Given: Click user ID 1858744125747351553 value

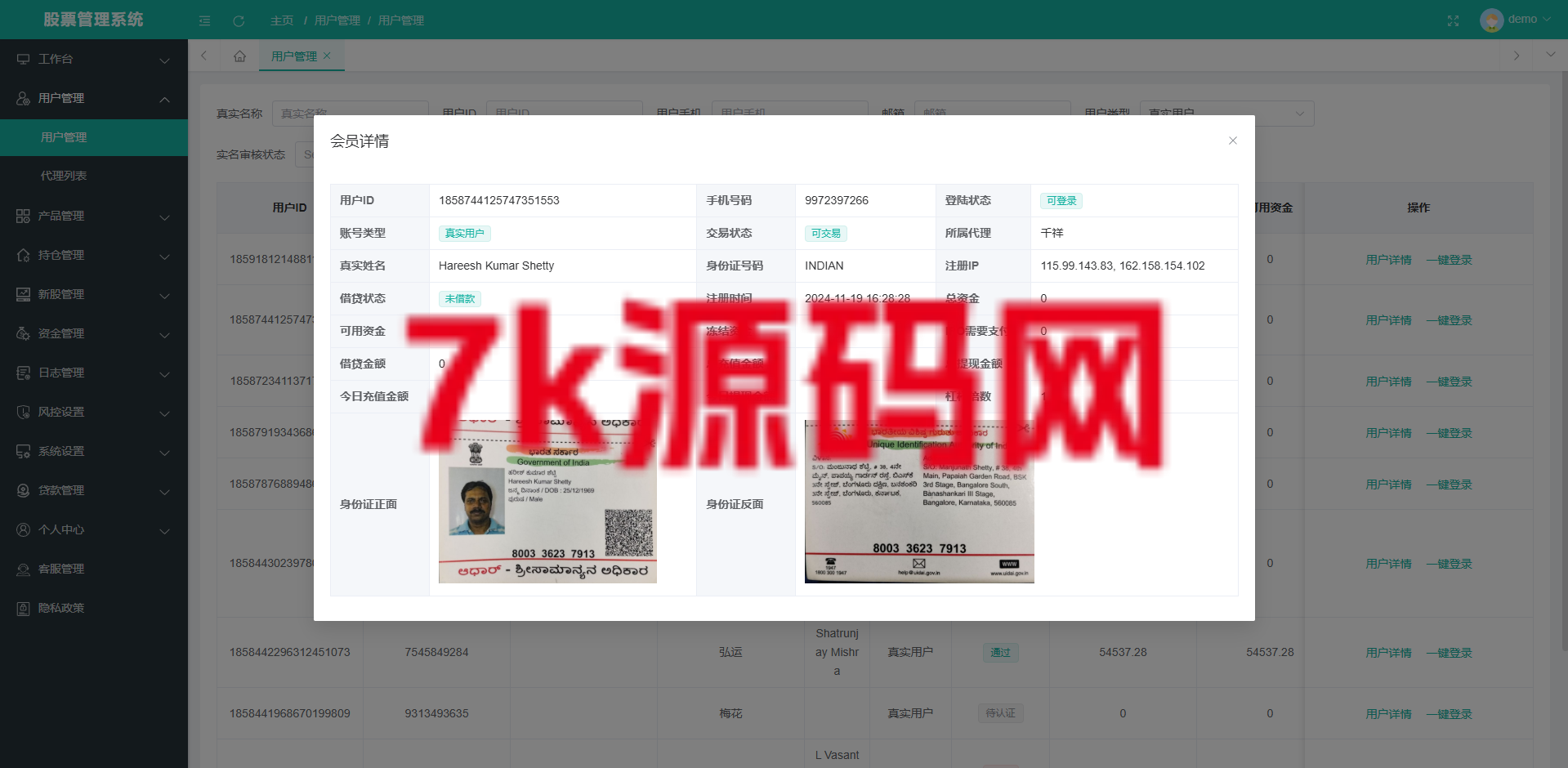Looking at the screenshot, I should pos(499,200).
